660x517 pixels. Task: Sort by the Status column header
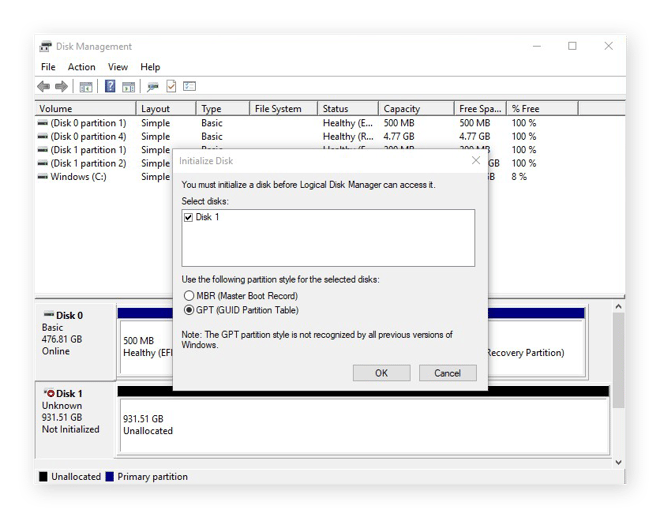(348, 109)
